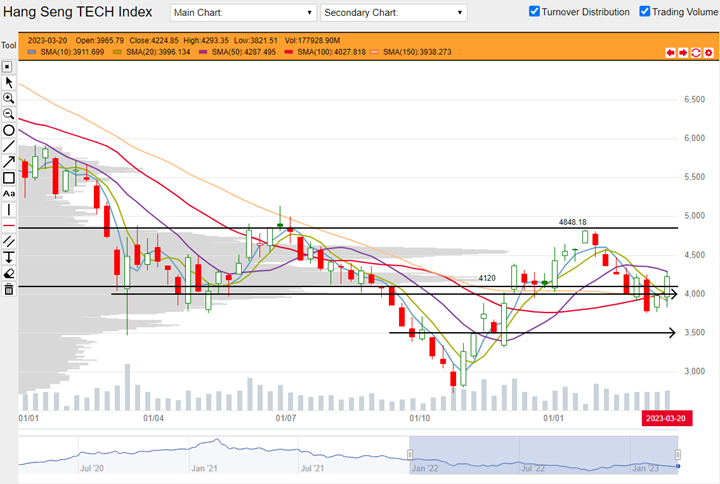Click the zoom in magnifier tool
The width and height of the screenshot is (720, 484).
(x=9, y=98)
